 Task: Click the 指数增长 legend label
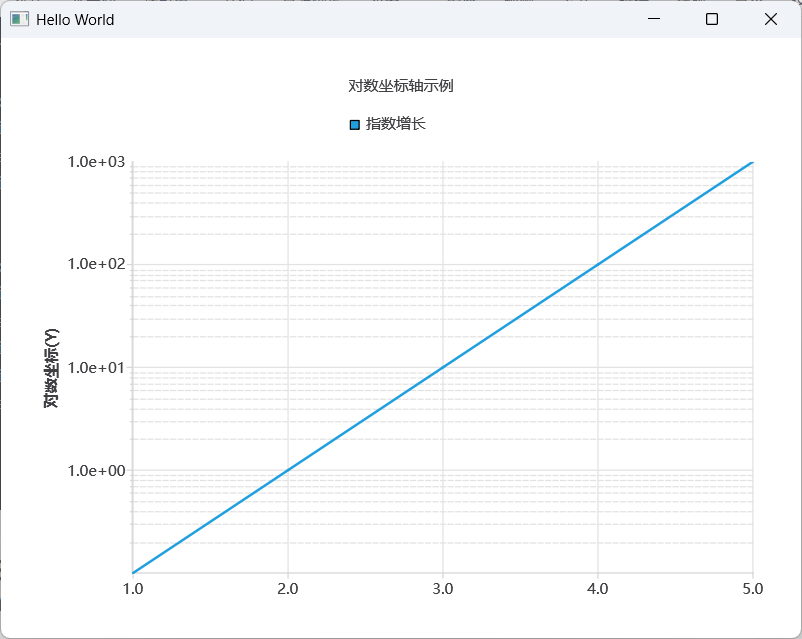(395, 124)
